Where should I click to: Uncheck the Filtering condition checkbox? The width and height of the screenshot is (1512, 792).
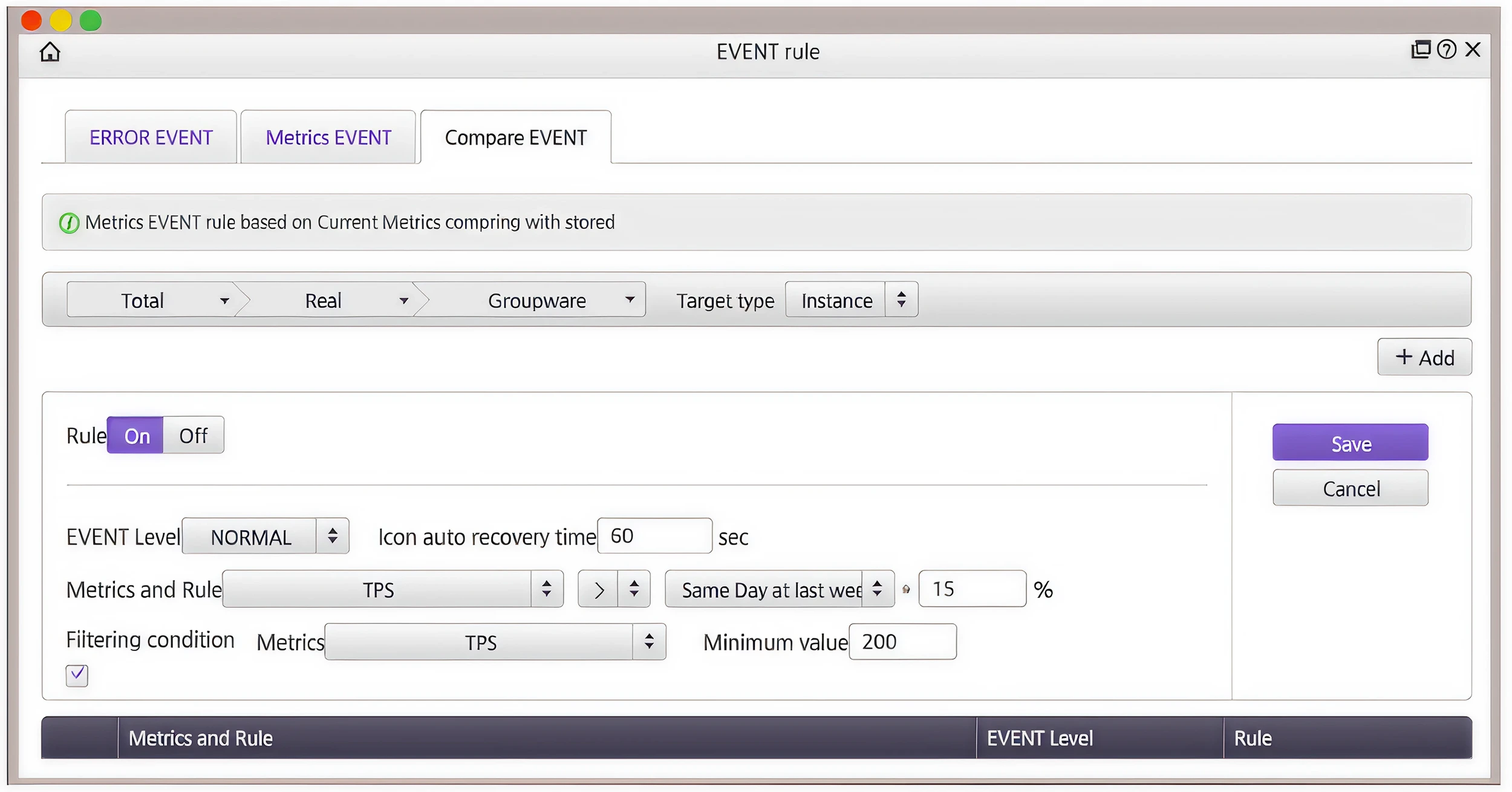pyautogui.click(x=77, y=675)
